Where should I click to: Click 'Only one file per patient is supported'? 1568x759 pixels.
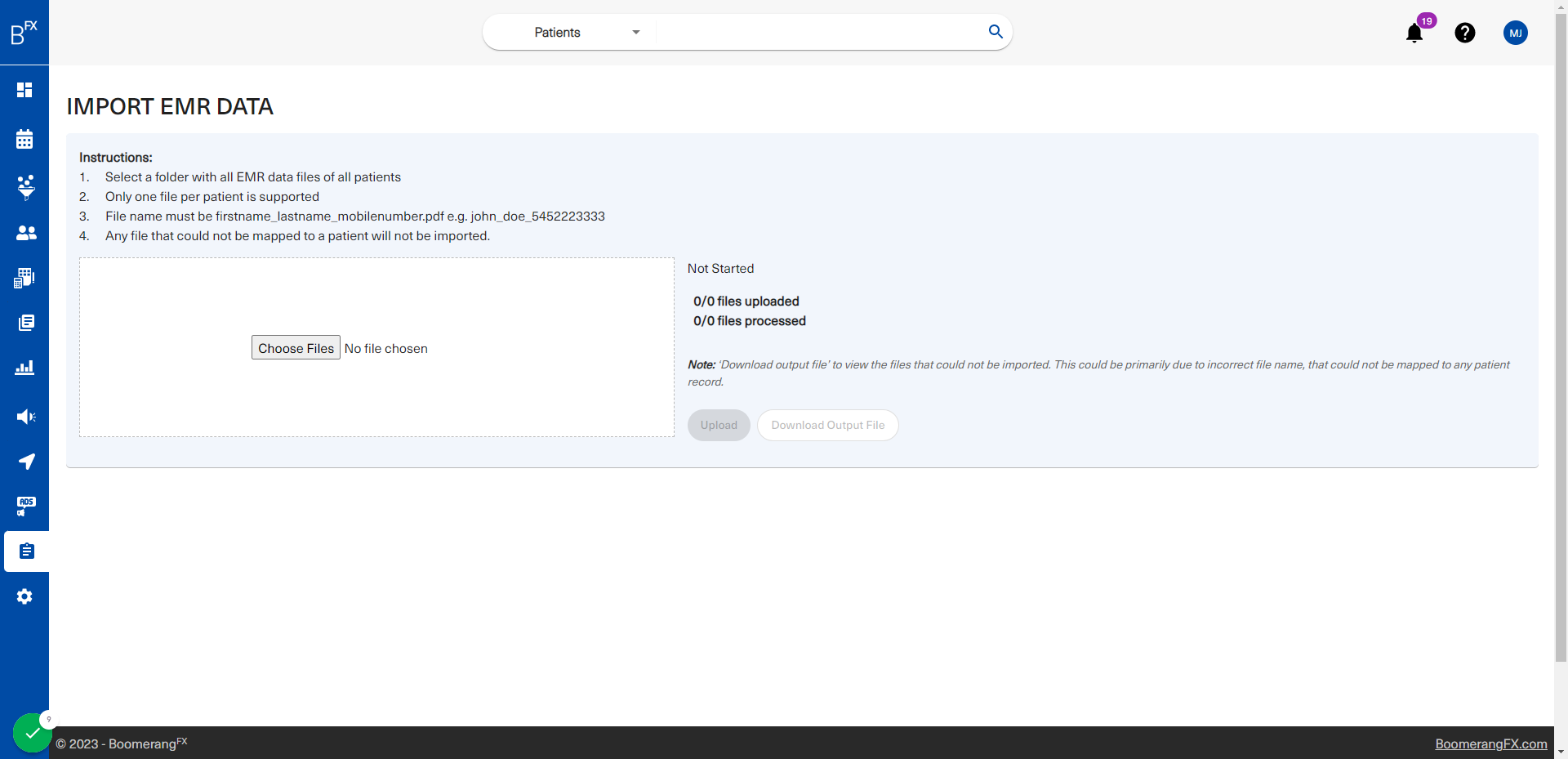[x=212, y=197]
